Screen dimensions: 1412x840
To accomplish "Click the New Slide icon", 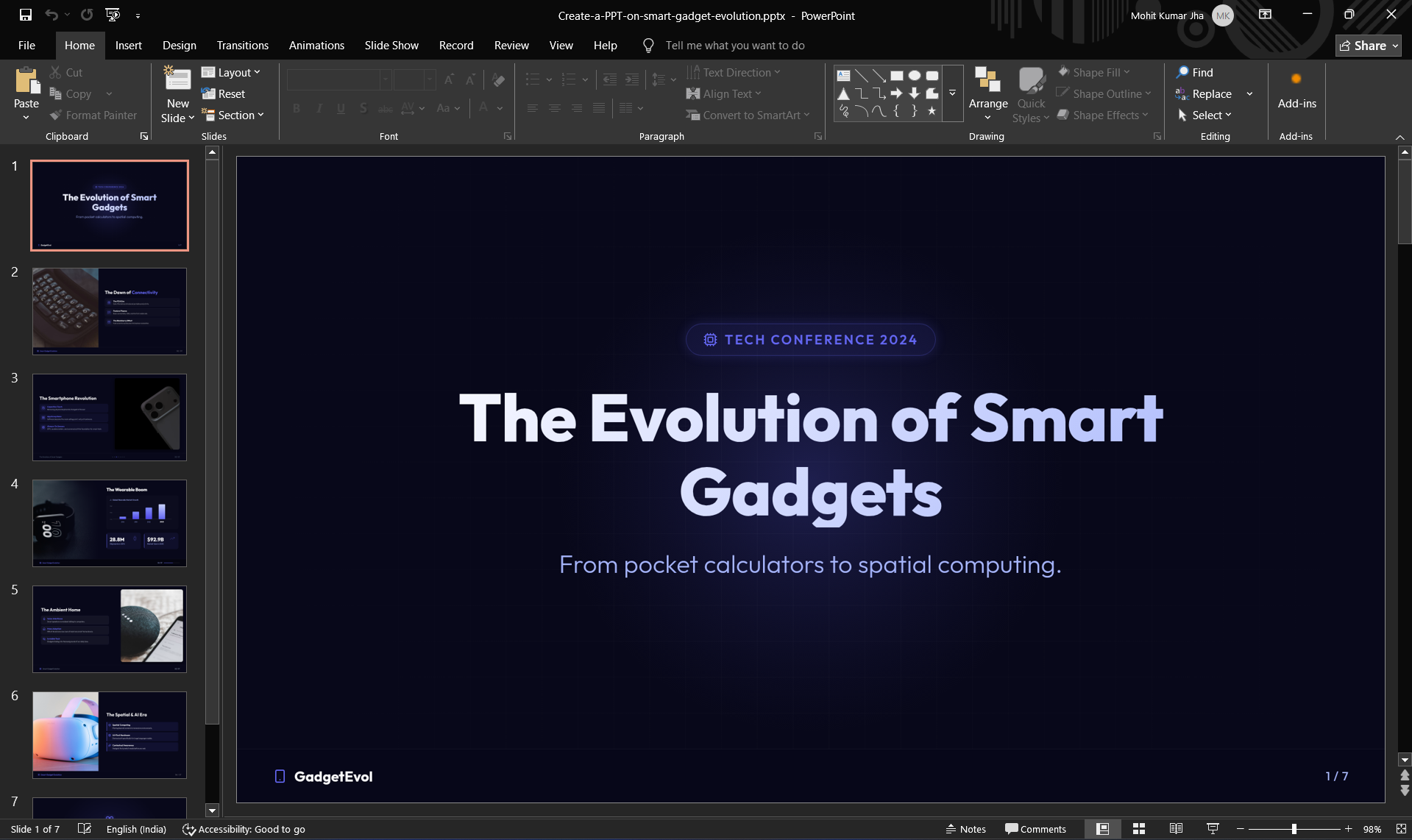I will (177, 79).
